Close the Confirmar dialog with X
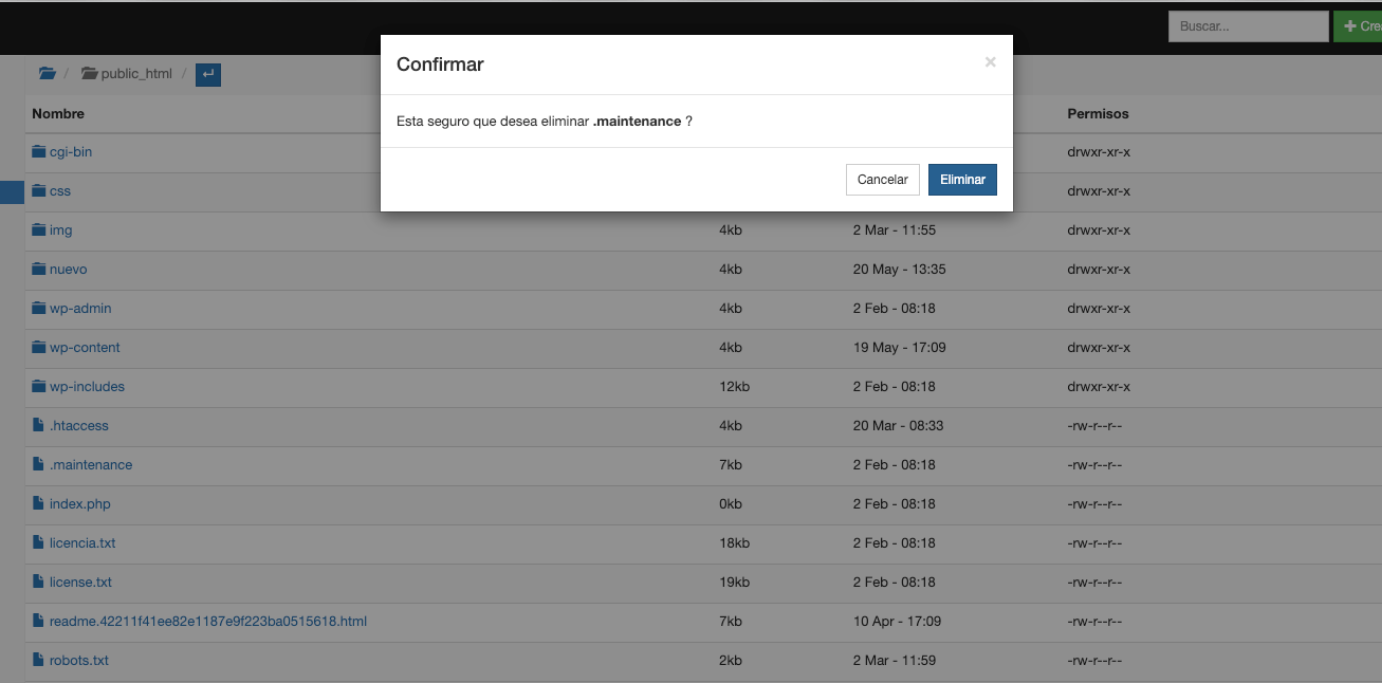1382x683 pixels. point(990,63)
